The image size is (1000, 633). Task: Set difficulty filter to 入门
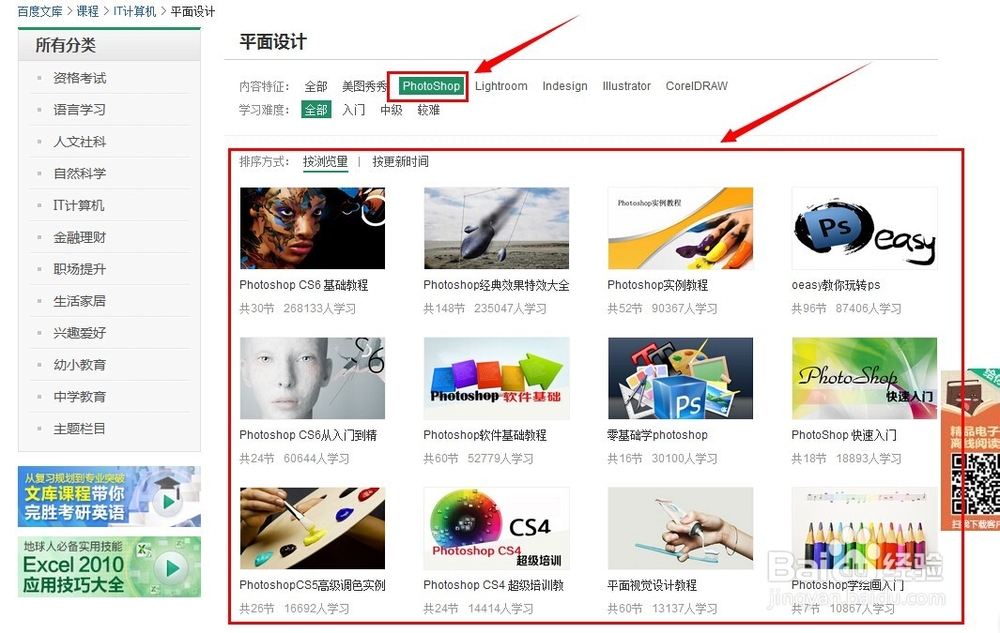353,110
